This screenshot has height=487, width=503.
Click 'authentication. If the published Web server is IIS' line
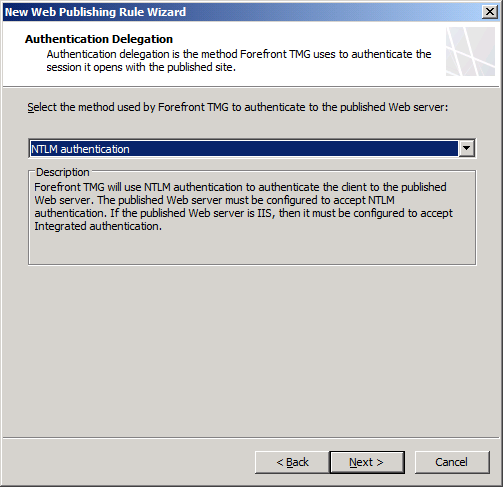243,213
